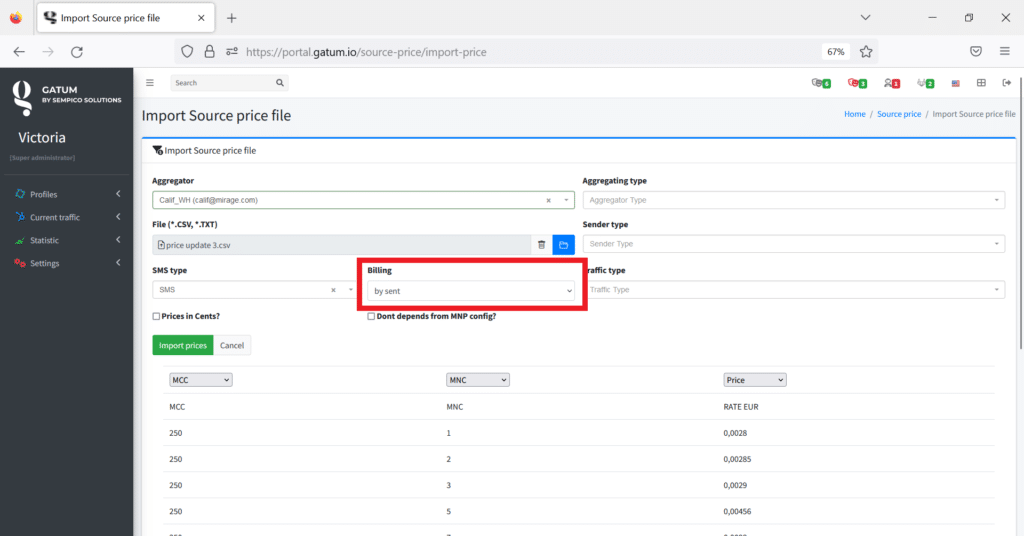1024x536 pixels.
Task: Check Dont depends from MNP config
Action: click(x=372, y=316)
